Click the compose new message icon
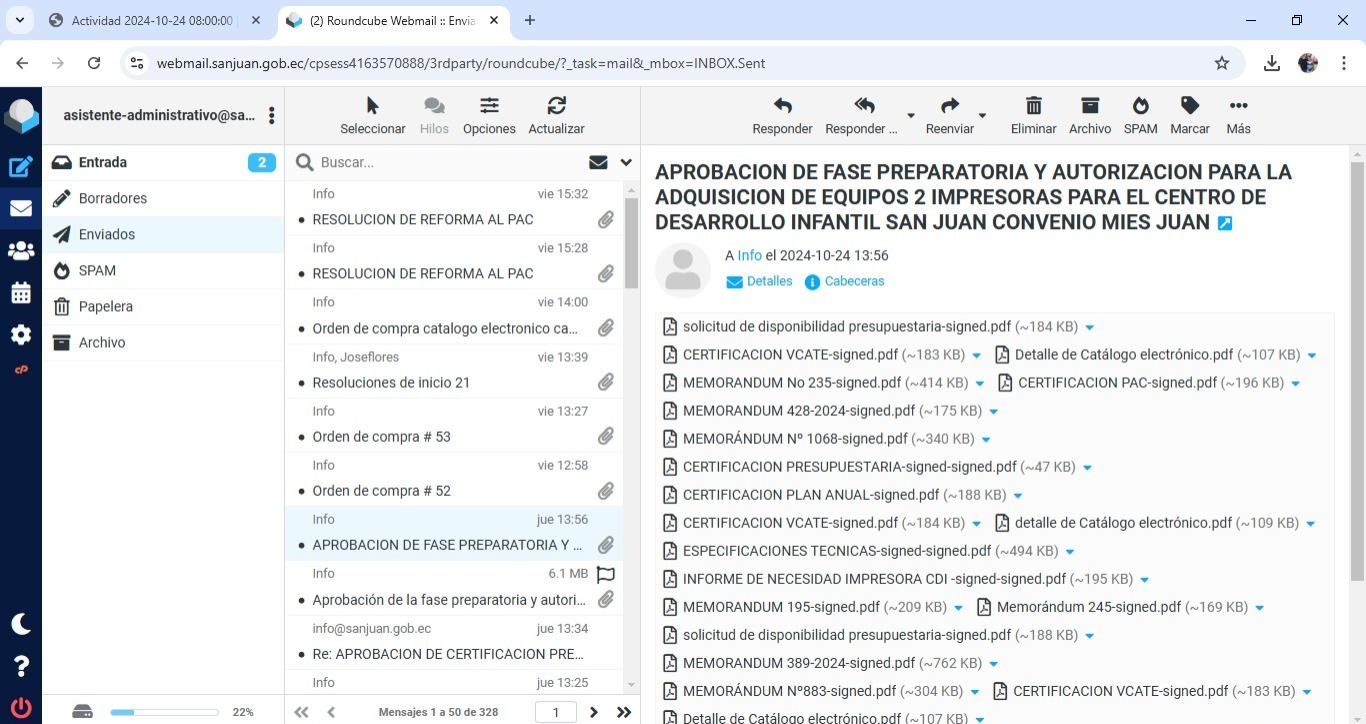Viewport: 1366px width, 724px height. (21, 167)
